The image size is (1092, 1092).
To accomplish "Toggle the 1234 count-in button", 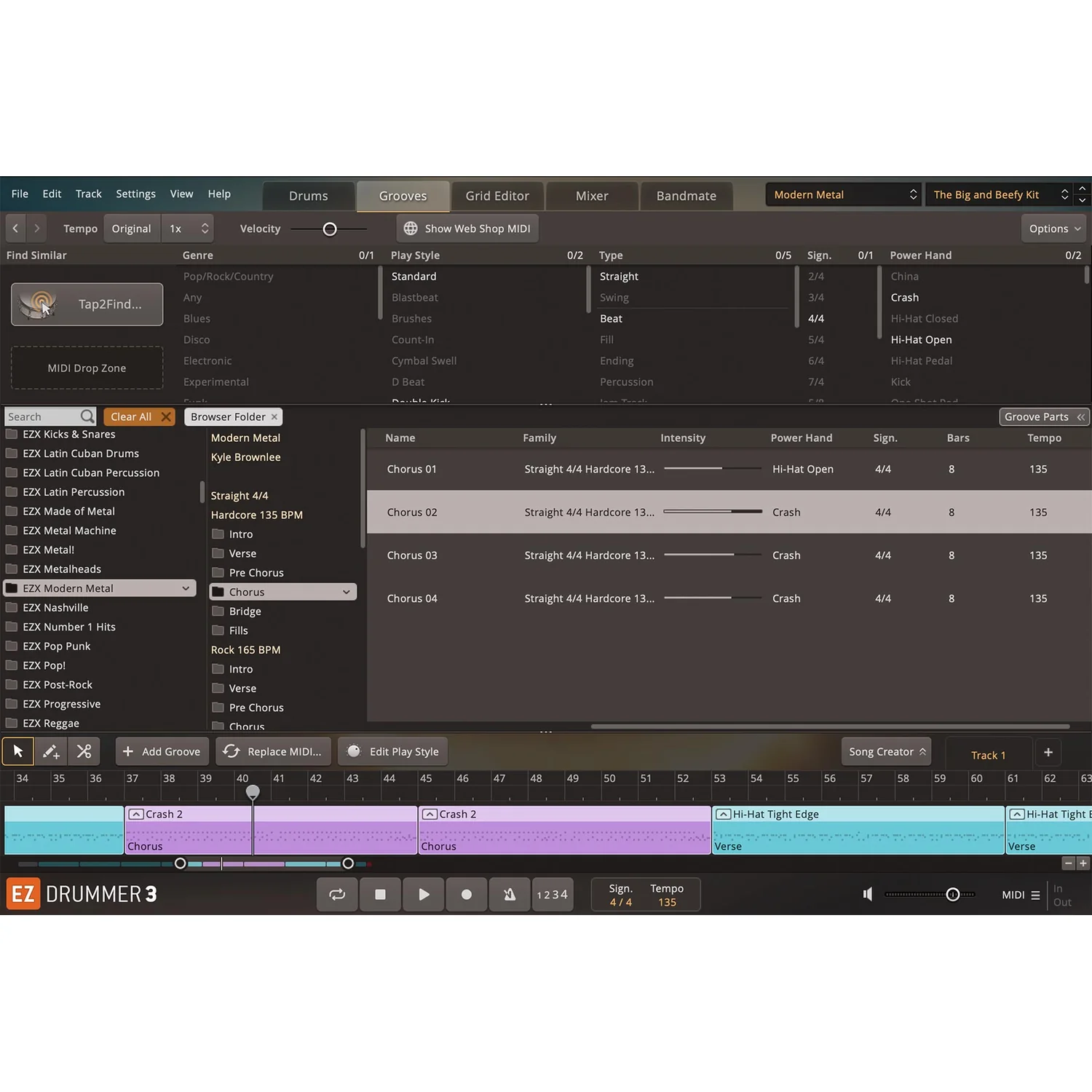I will pyautogui.click(x=552, y=895).
